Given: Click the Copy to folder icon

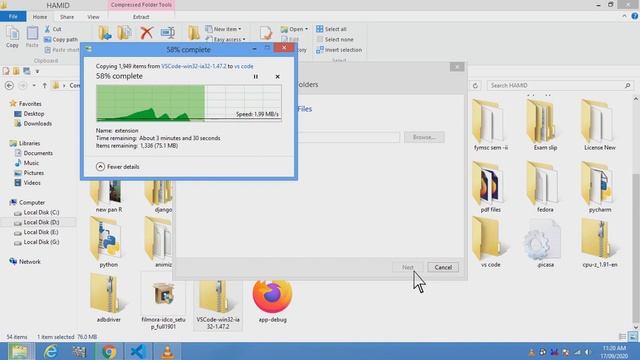Looking at the screenshot, I should (x=124, y=33).
